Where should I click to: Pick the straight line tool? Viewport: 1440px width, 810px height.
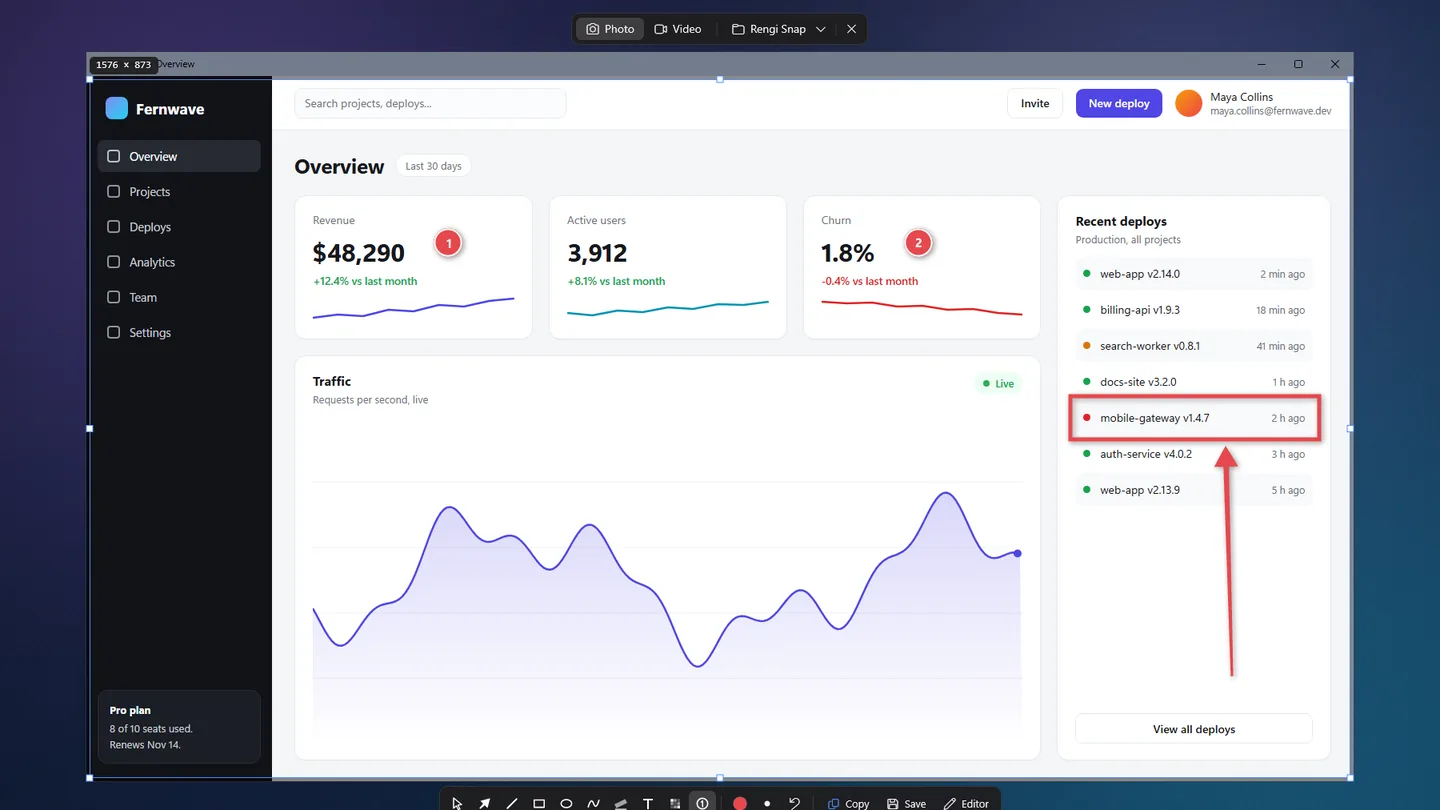click(512, 803)
